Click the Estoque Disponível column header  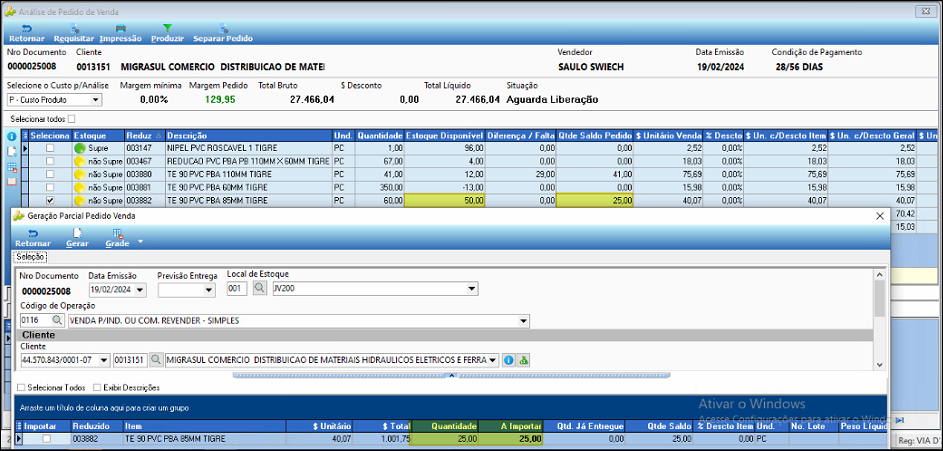[x=444, y=136]
